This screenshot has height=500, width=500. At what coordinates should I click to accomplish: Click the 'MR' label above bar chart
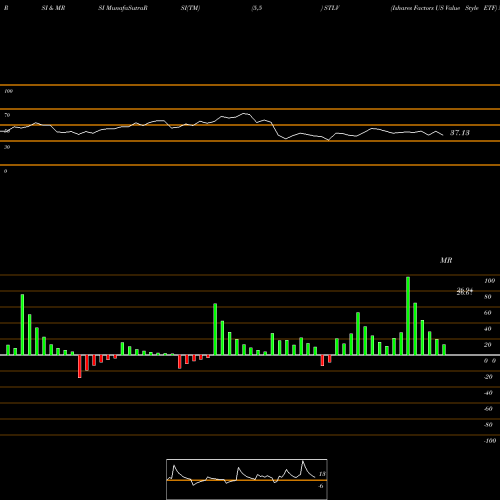pyautogui.click(x=446, y=260)
